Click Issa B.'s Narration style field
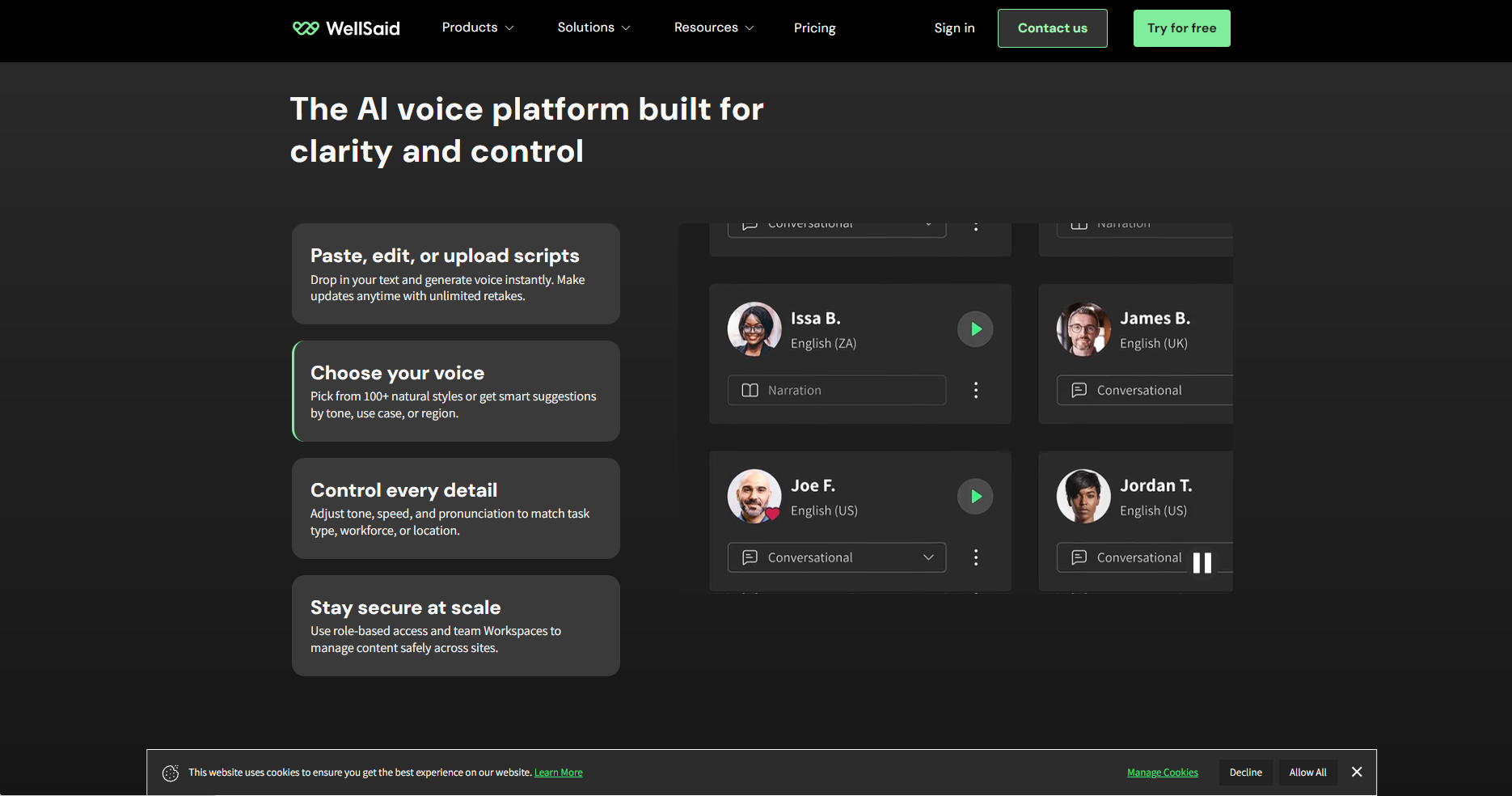Viewport: 1512px width, 796px height. point(836,391)
